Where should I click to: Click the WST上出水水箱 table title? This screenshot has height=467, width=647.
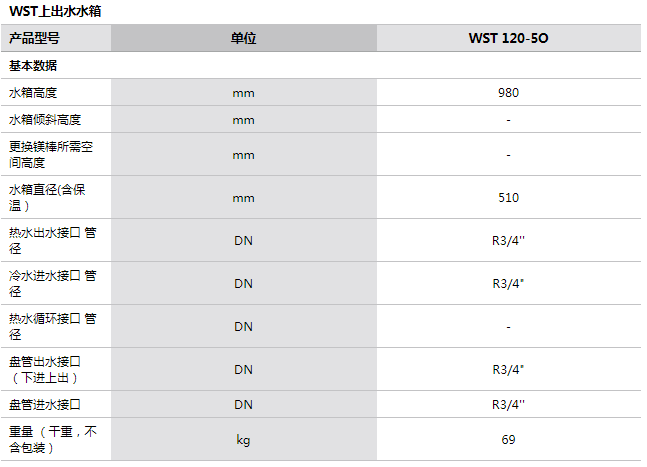click(x=54, y=11)
